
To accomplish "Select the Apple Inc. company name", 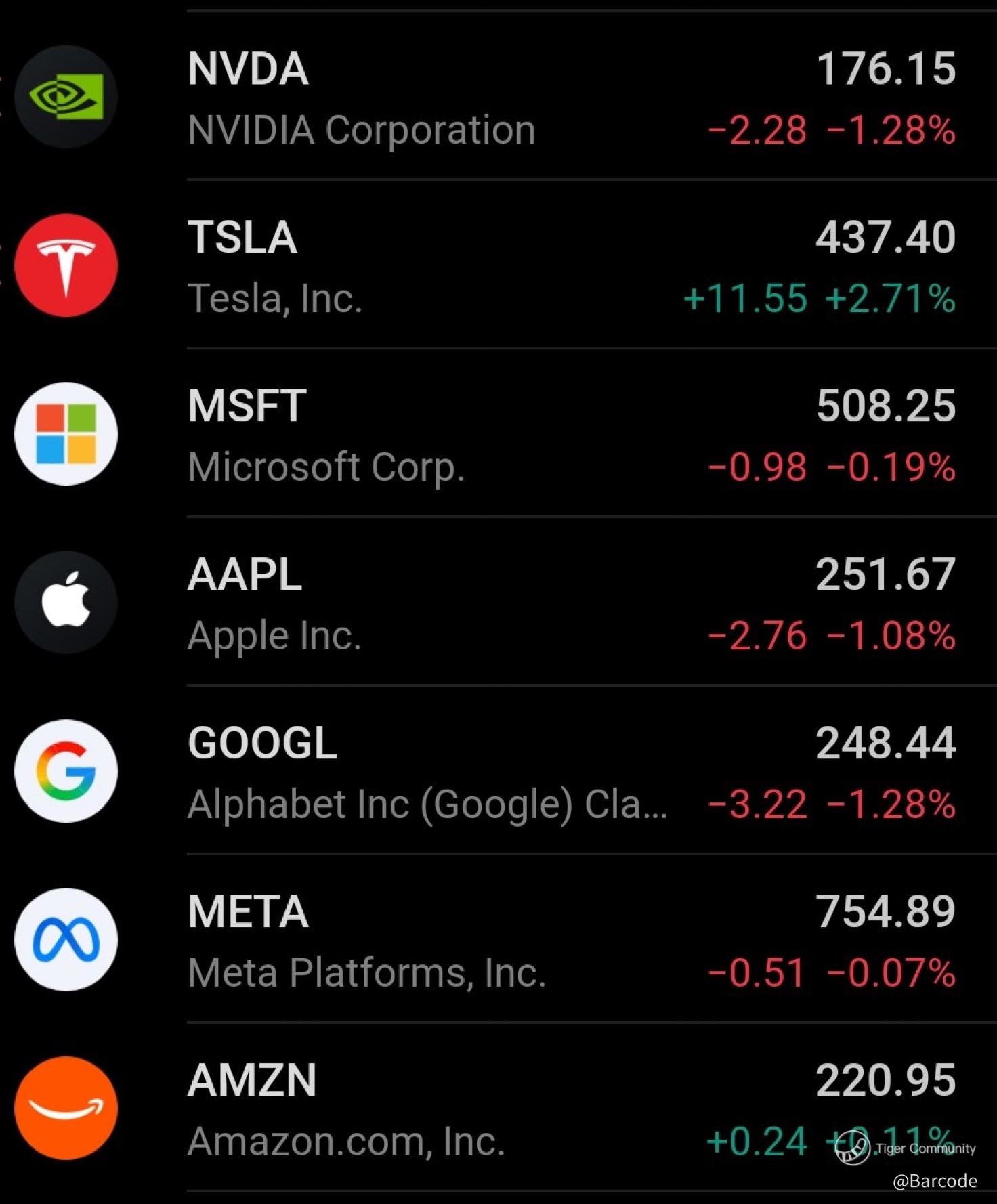I will pos(274,636).
